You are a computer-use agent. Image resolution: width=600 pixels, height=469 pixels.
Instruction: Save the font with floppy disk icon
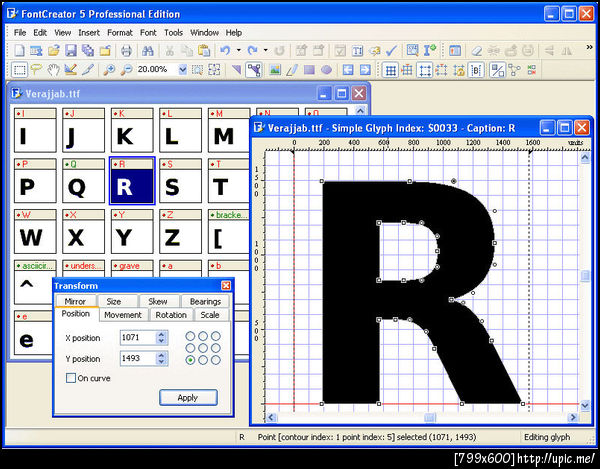pos(71,50)
